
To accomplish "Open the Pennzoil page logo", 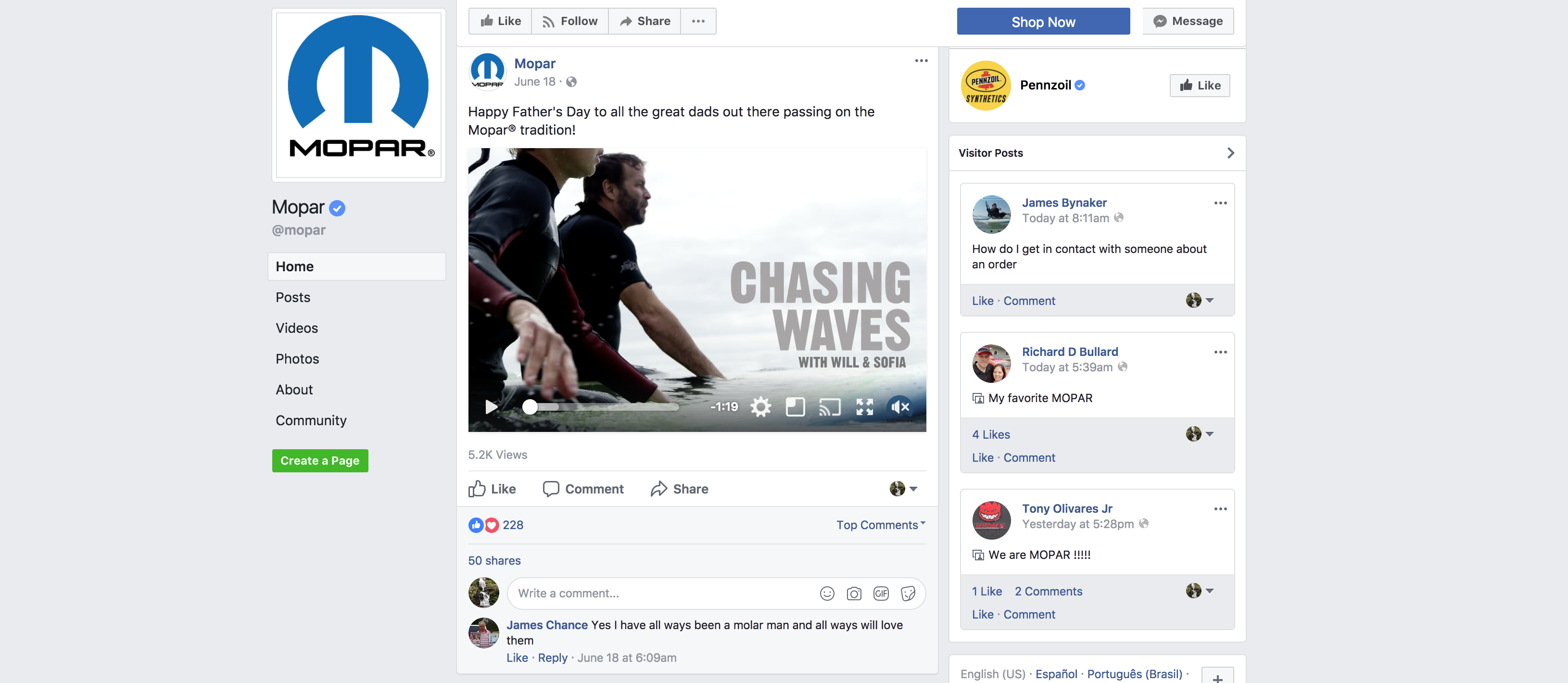I will pyautogui.click(x=986, y=86).
